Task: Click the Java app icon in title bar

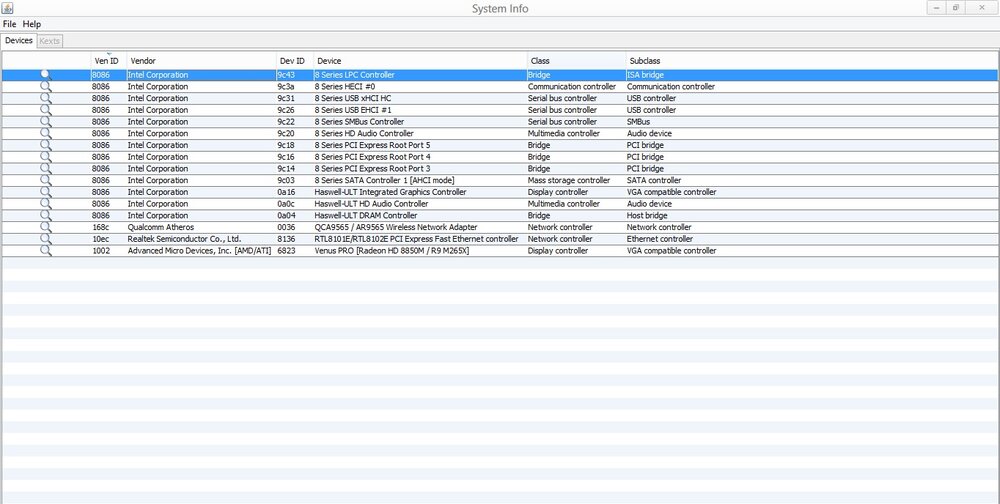Action: pyautogui.click(x=7, y=8)
